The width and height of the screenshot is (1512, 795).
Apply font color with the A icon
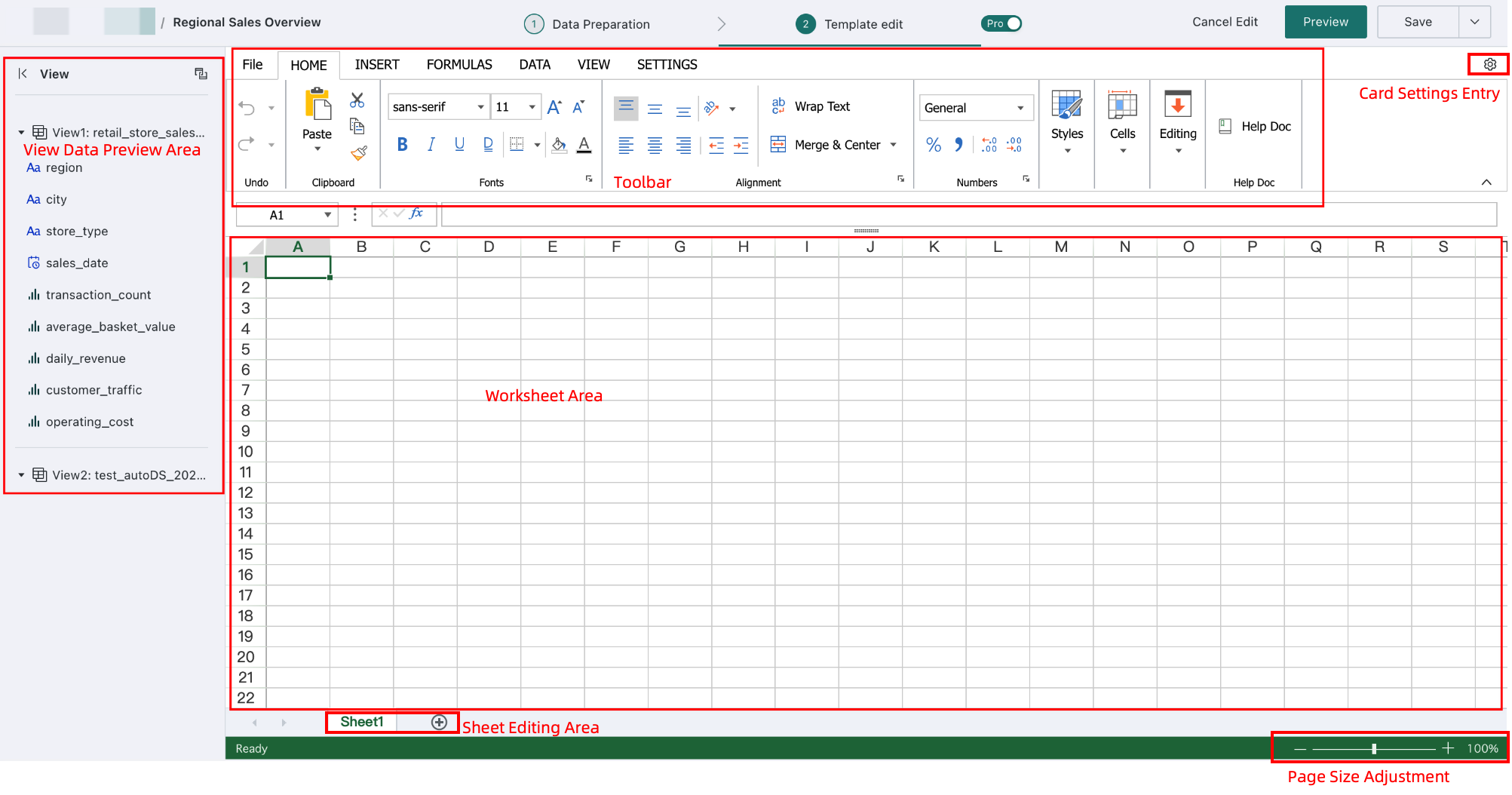584,145
